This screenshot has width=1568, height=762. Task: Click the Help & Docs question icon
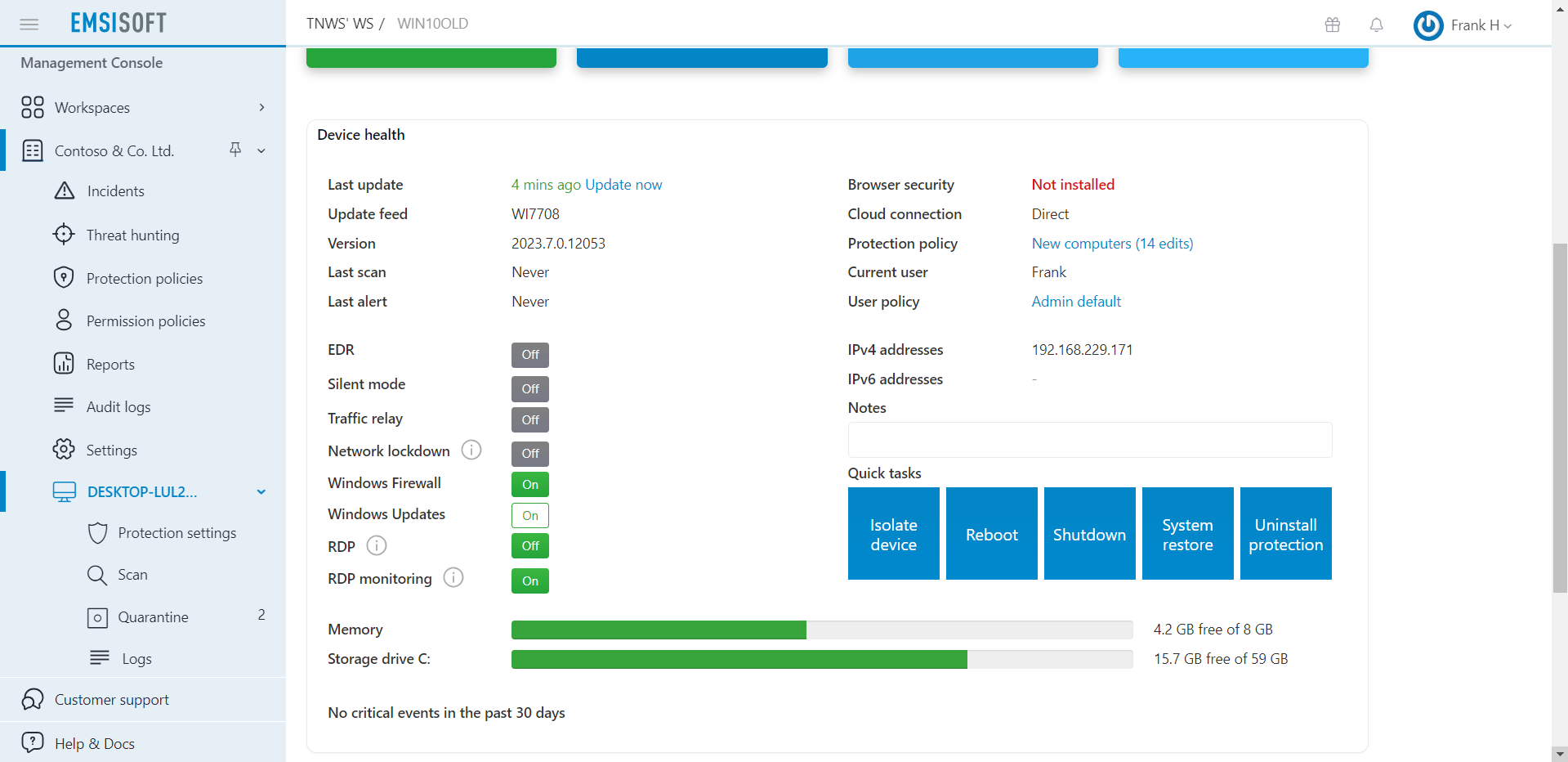[x=33, y=742]
